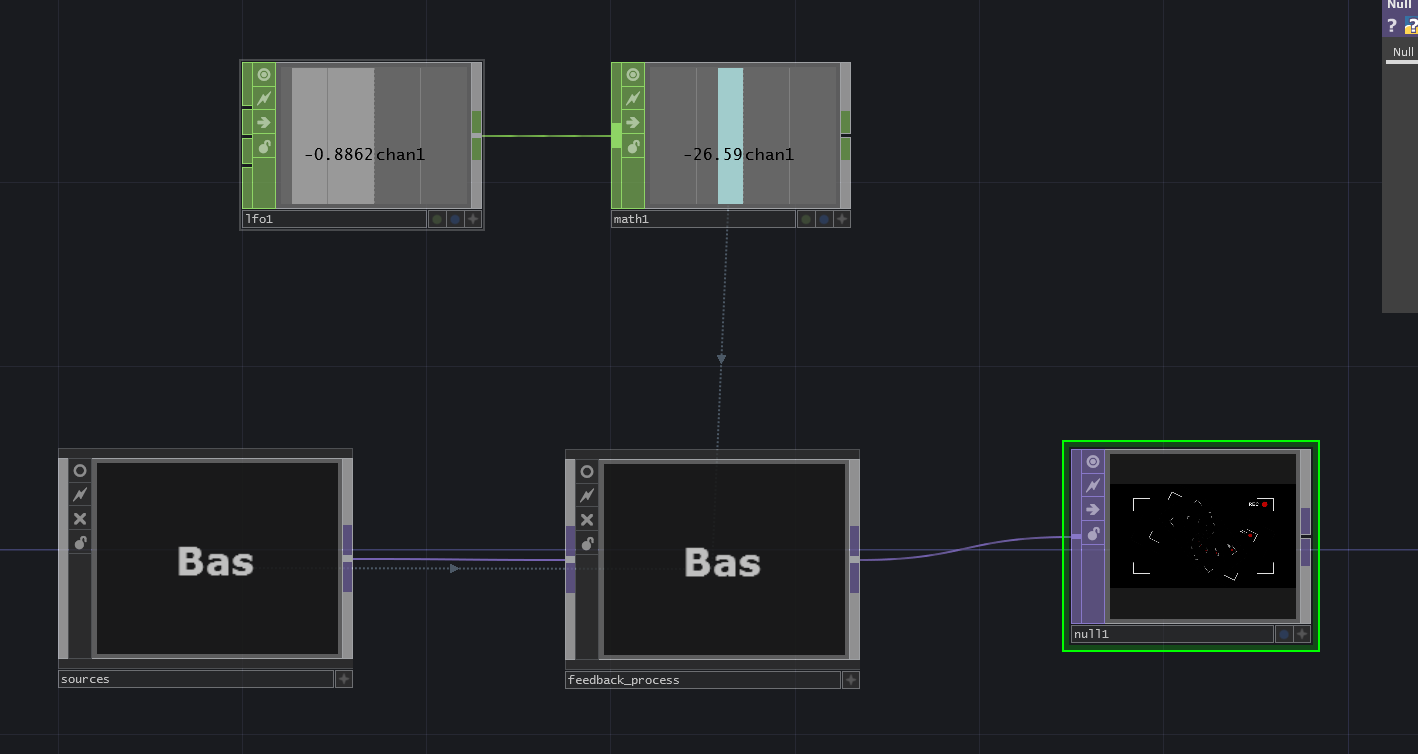Click the green color dot under math1
This screenshot has height=754, width=1418.
[806, 219]
